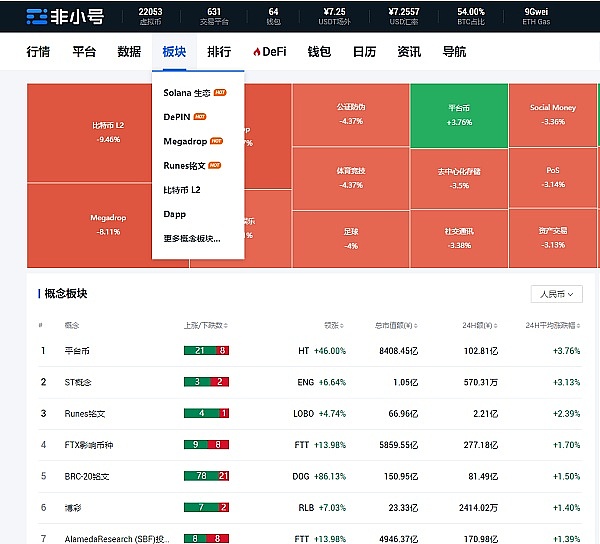The height and width of the screenshot is (544, 600).
Task: Click the 资产交易 -3.13% heatmap tile
Action: tap(553, 238)
